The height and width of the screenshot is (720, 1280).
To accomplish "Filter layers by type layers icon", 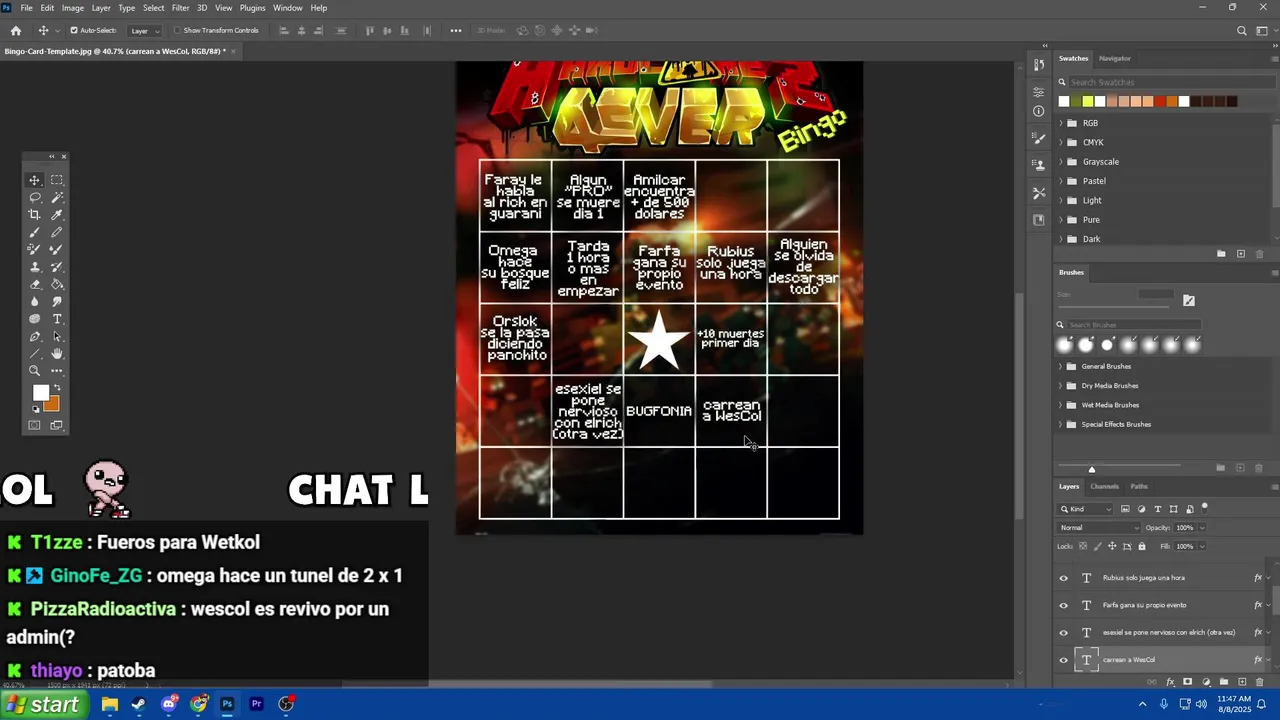I will pyautogui.click(x=1157, y=509).
